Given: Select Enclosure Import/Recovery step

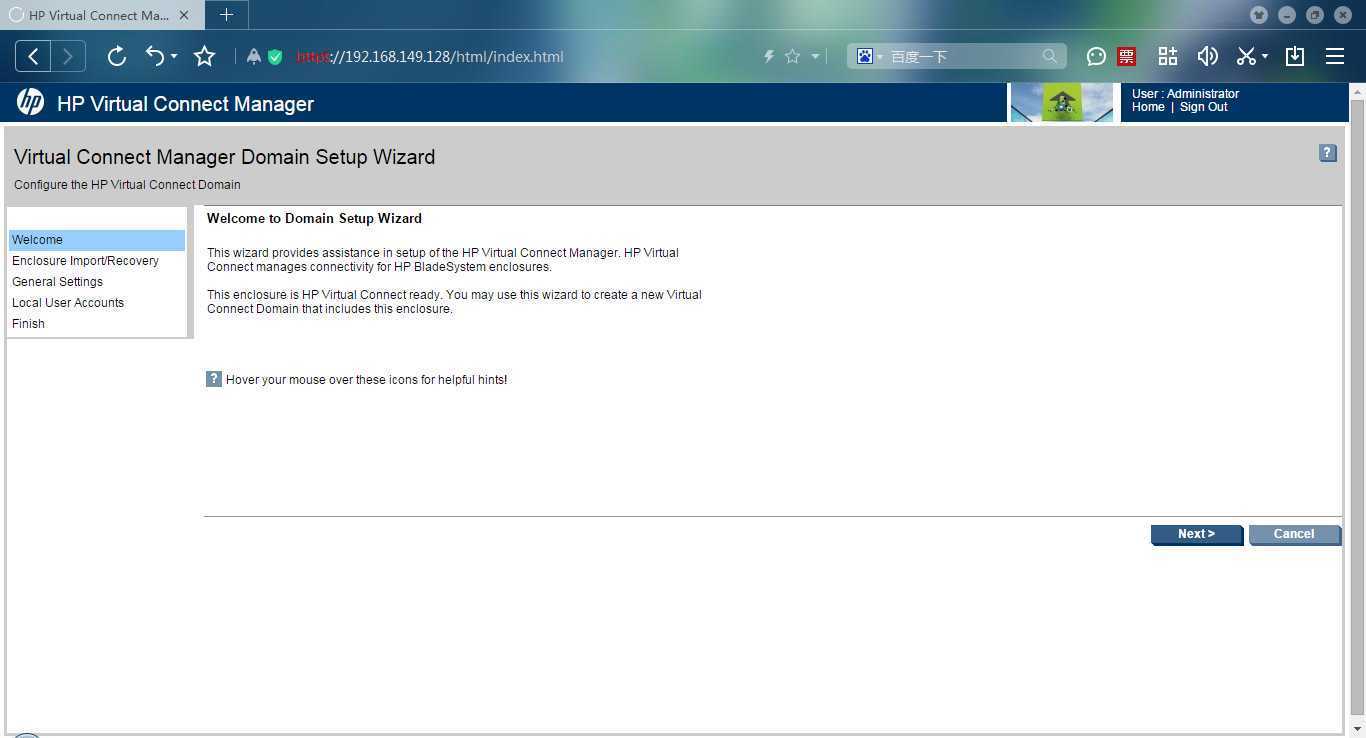Looking at the screenshot, I should point(97,261).
